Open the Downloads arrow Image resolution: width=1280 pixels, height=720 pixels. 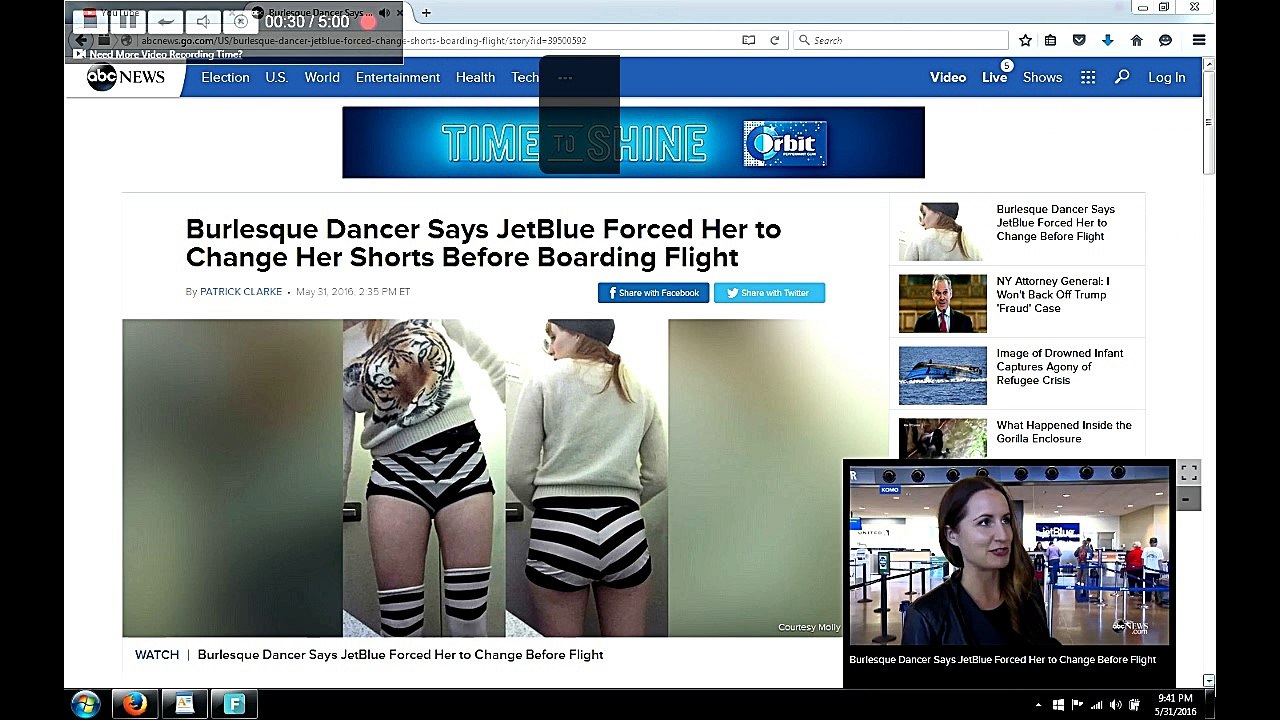coord(1107,40)
